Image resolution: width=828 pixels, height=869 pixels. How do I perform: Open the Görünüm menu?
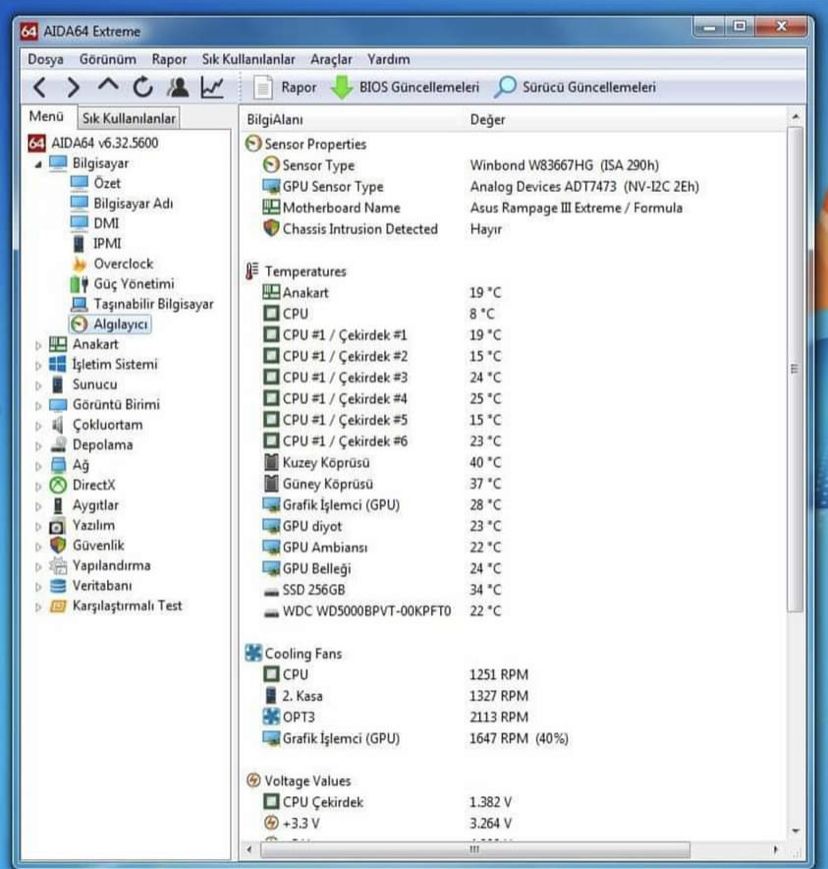click(x=108, y=59)
